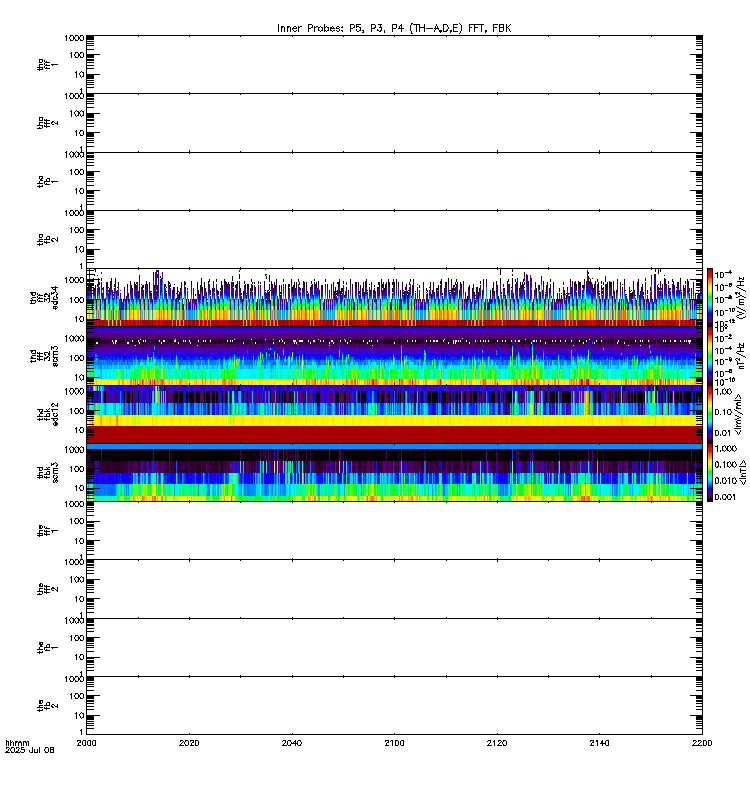Click the (V/m)²/Hz color bar
Viewport: 750px width, 800px height.
coord(710,297)
